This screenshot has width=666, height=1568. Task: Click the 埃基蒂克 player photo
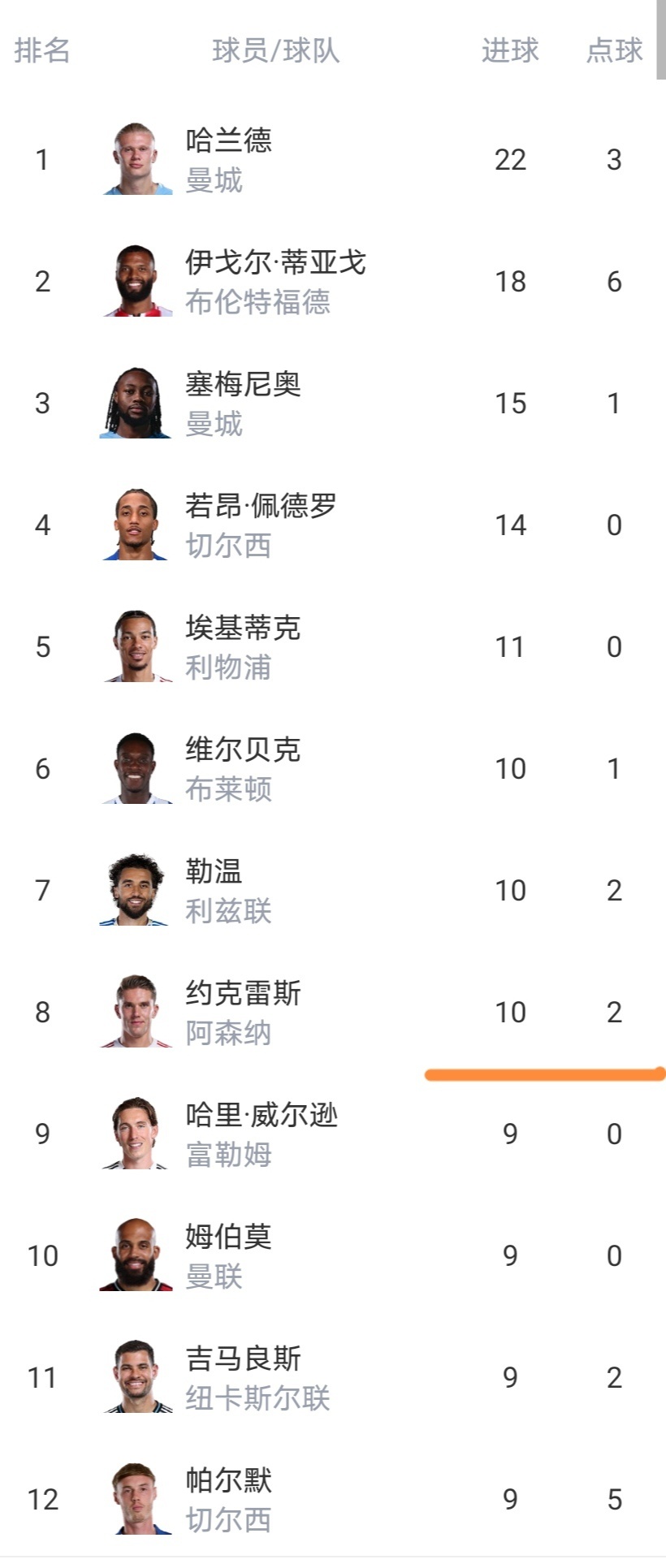(136, 646)
